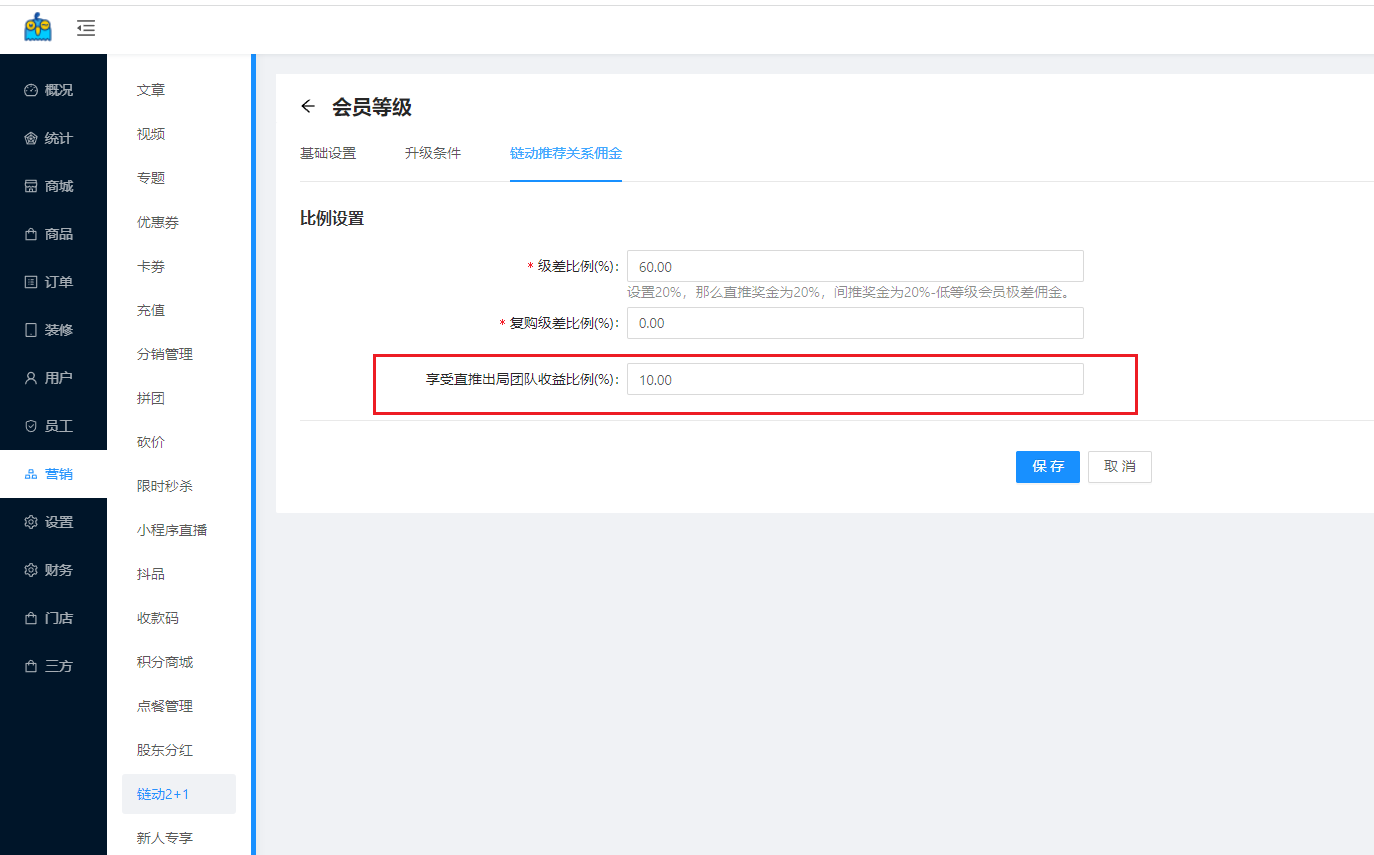Image resolution: width=1374 pixels, height=855 pixels.
Task: Click the 保存 save button
Action: (x=1047, y=467)
